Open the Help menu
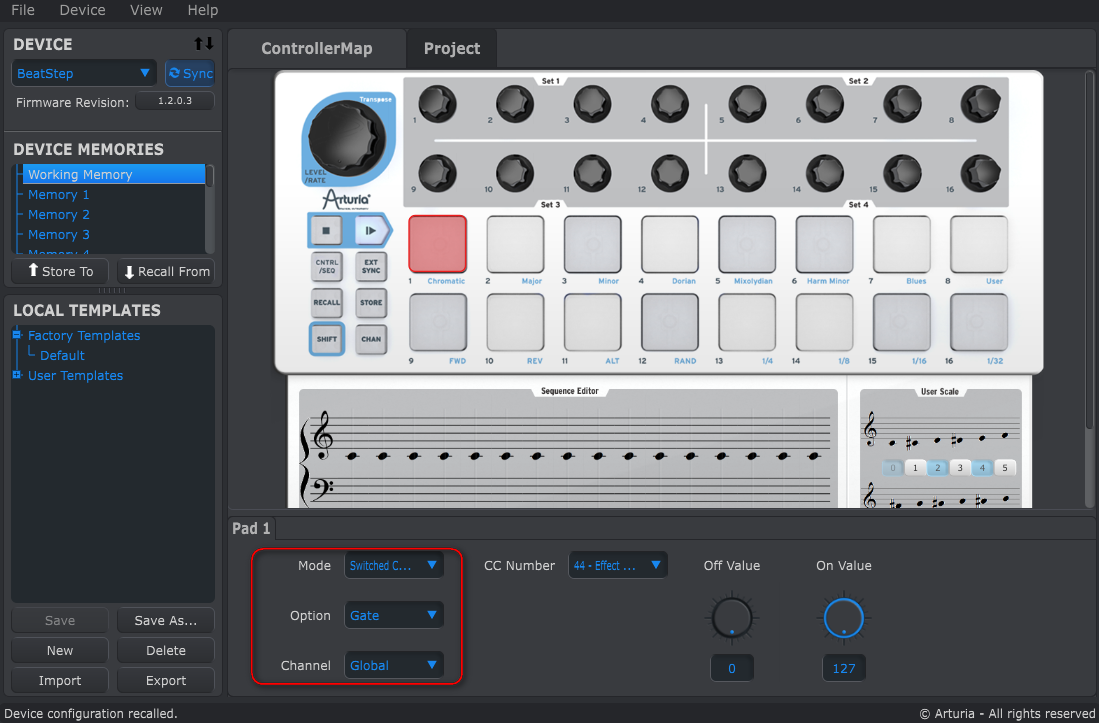1099x723 pixels. [x=203, y=10]
